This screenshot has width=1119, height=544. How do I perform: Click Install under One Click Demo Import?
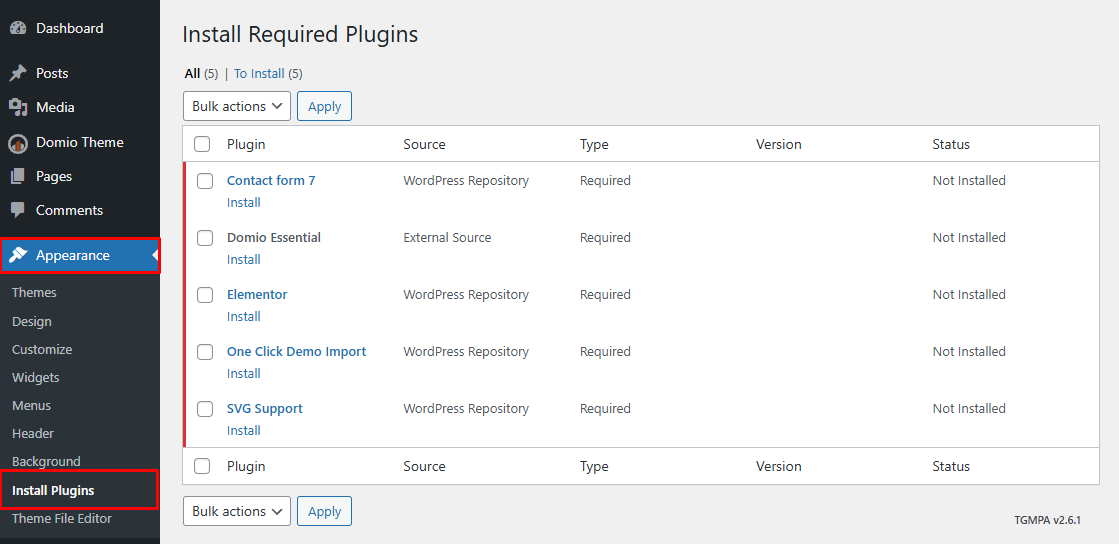[243, 374]
